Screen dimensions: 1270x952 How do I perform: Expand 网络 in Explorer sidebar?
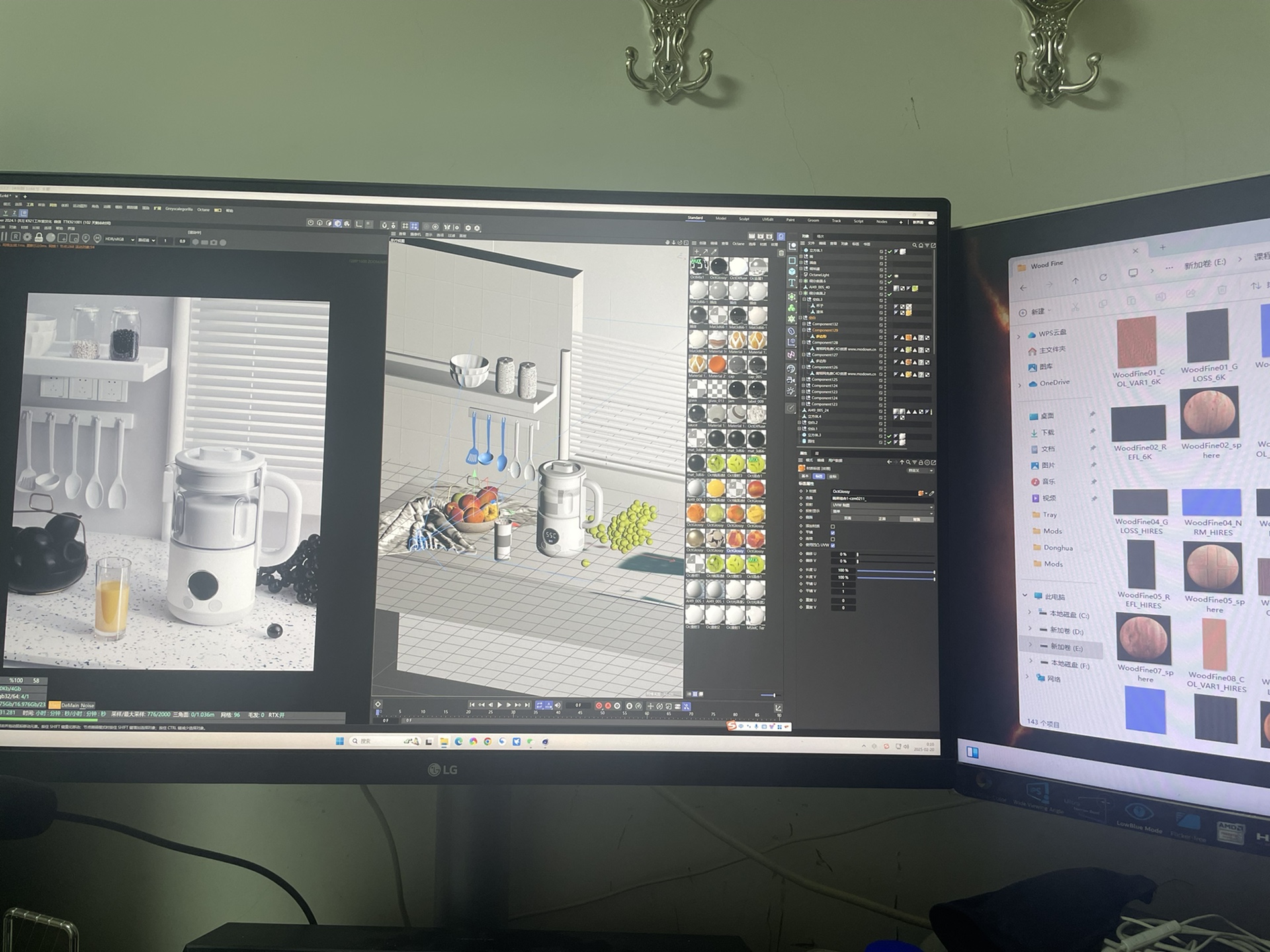(x=1027, y=678)
